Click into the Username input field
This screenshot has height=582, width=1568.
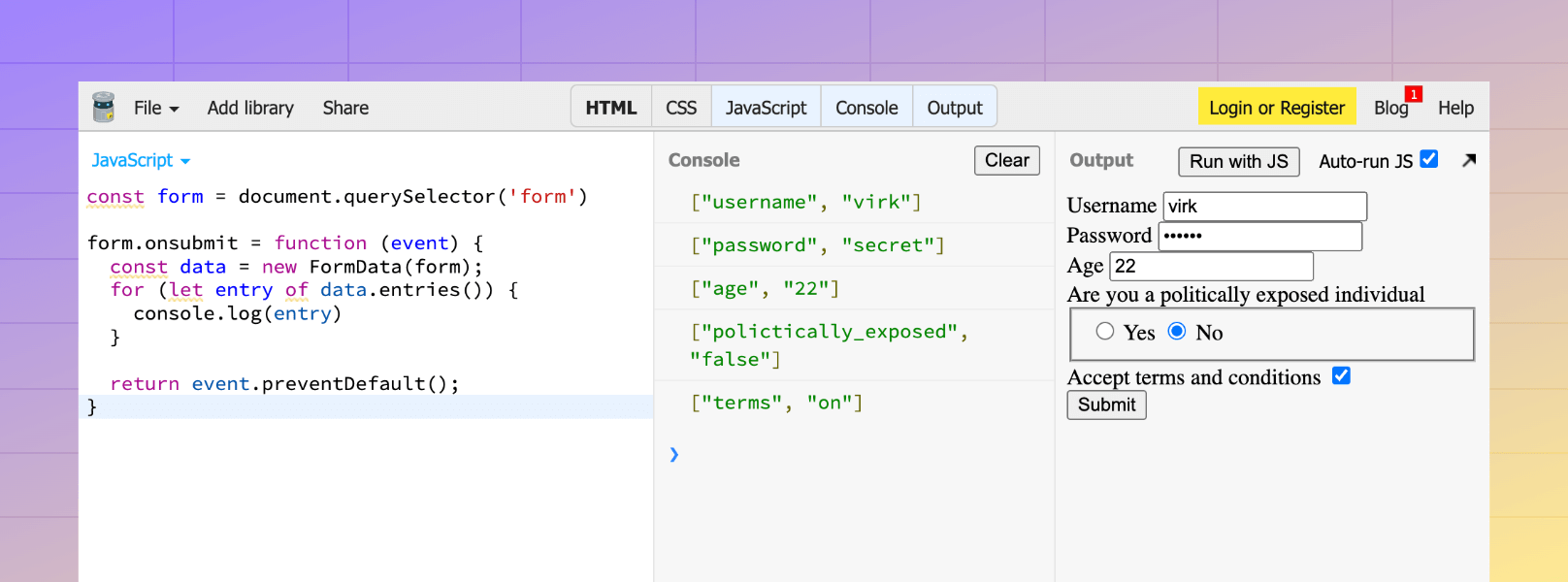[1264, 207]
